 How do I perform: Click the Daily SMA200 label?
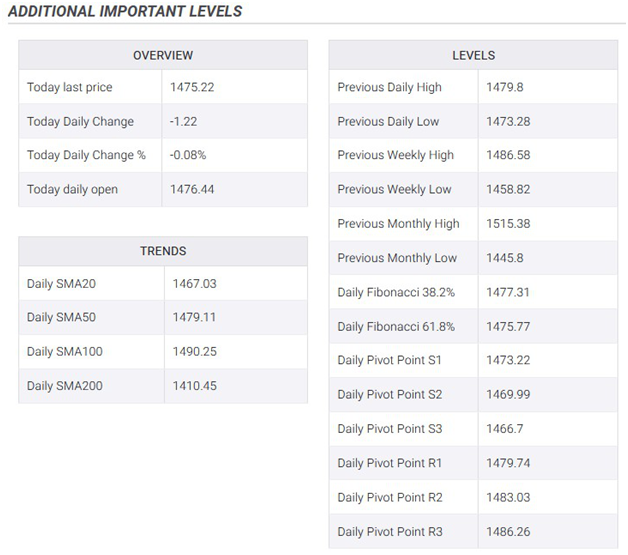click(x=65, y=386)
